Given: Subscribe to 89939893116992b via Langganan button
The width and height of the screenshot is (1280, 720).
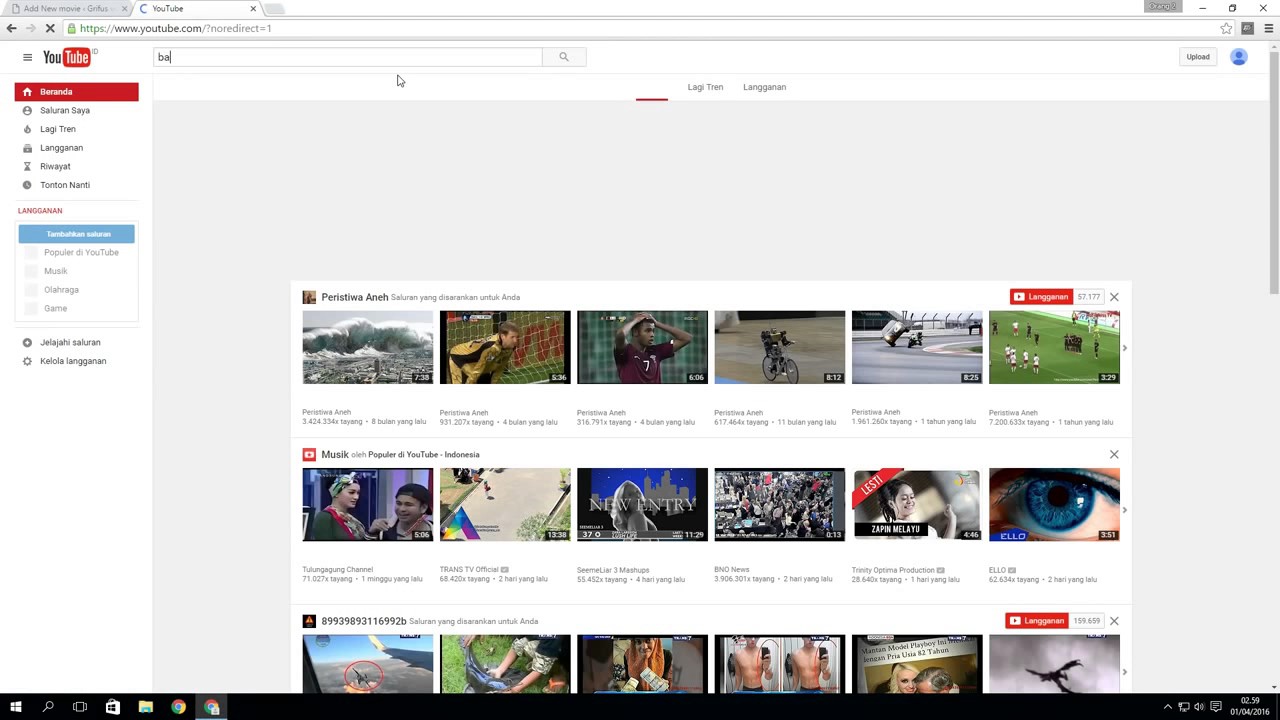Looking at the screenshot, I should [x=1037, y=621].
